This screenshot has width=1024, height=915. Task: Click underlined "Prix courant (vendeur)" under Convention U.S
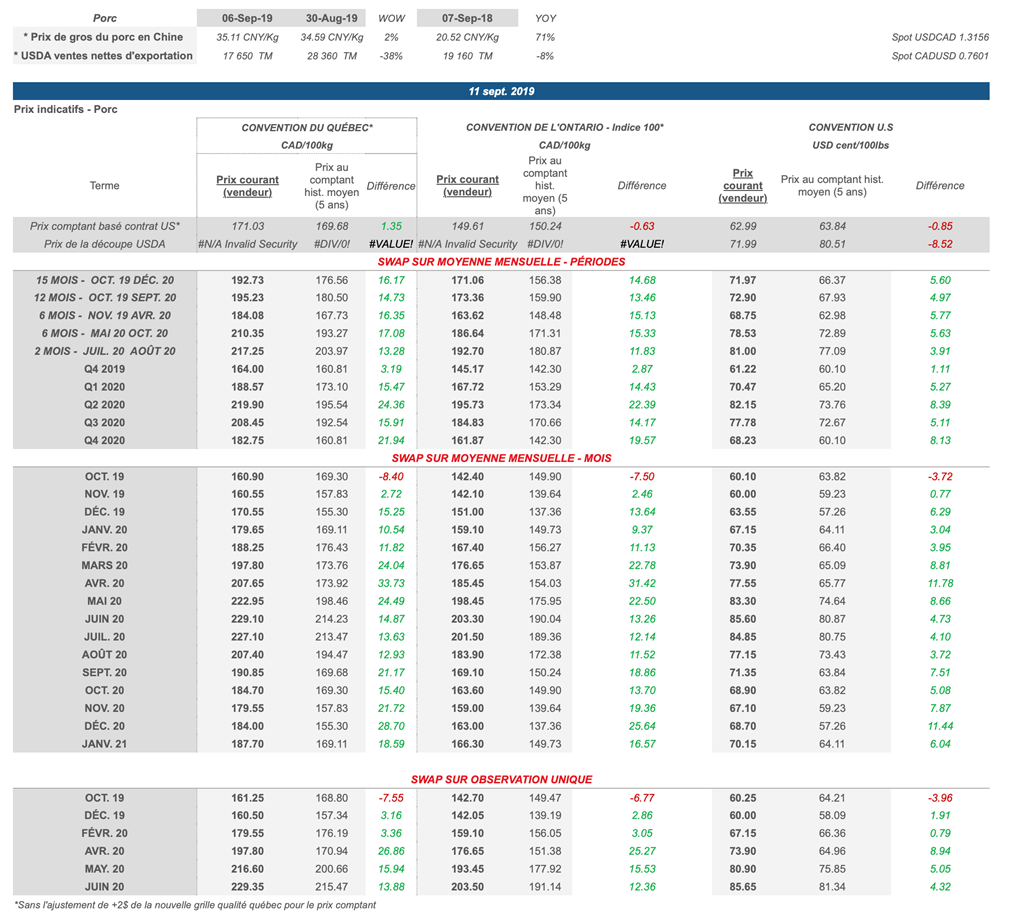click(x=742, y=186)
